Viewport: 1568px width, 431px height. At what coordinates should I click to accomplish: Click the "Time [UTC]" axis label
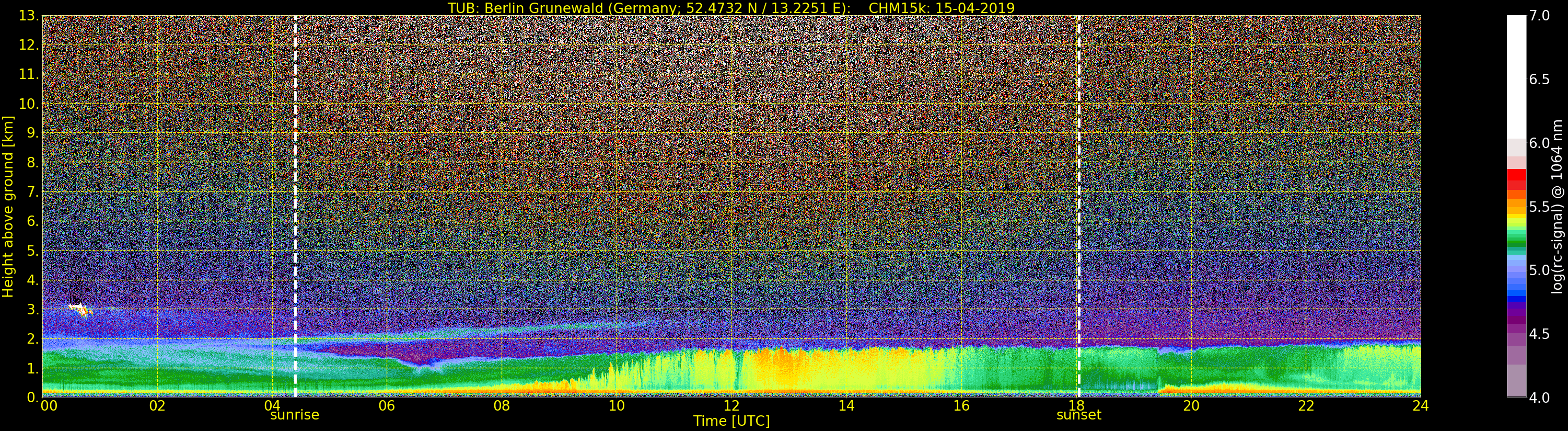731,421
